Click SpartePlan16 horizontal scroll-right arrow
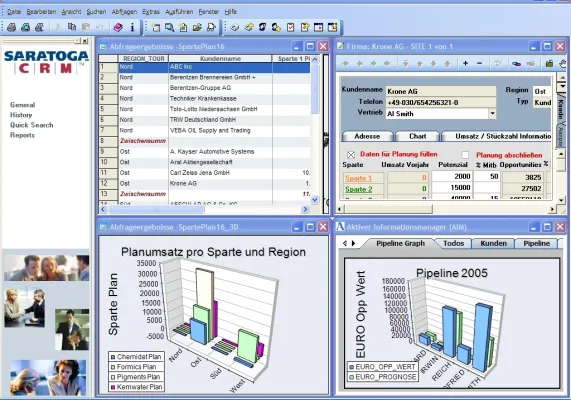This screenshot has width=571, height=400. pos(305,209)
